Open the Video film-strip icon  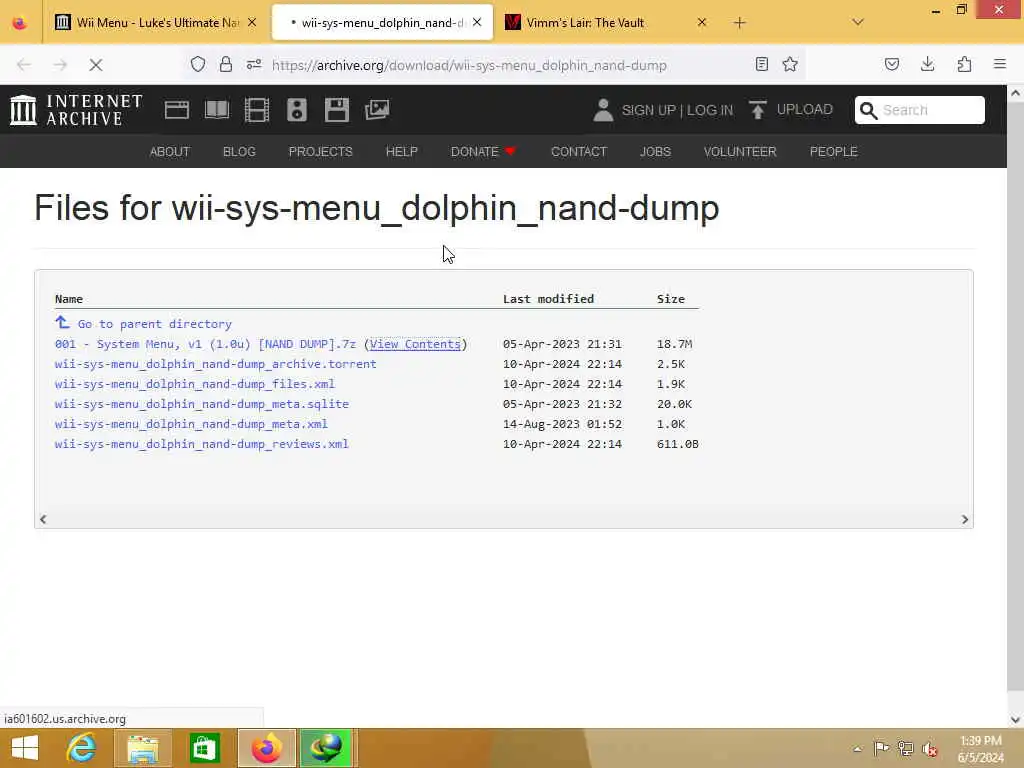(257, 110)
